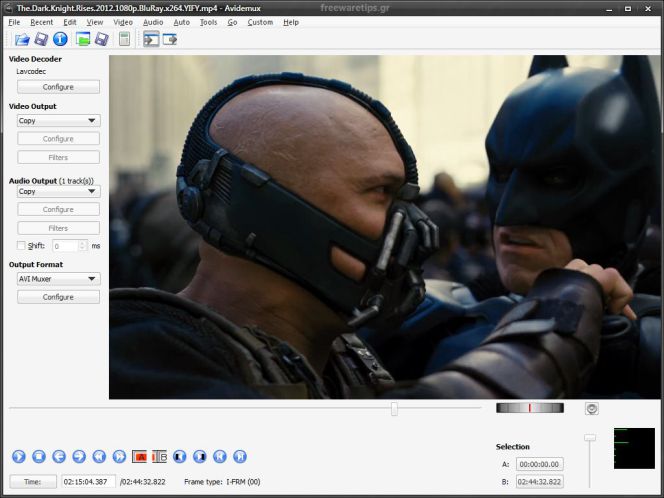The height and width of the screenshot is (498, 664).
Task: Click the black audio VU meter display
Action: [x=634, y=448]
